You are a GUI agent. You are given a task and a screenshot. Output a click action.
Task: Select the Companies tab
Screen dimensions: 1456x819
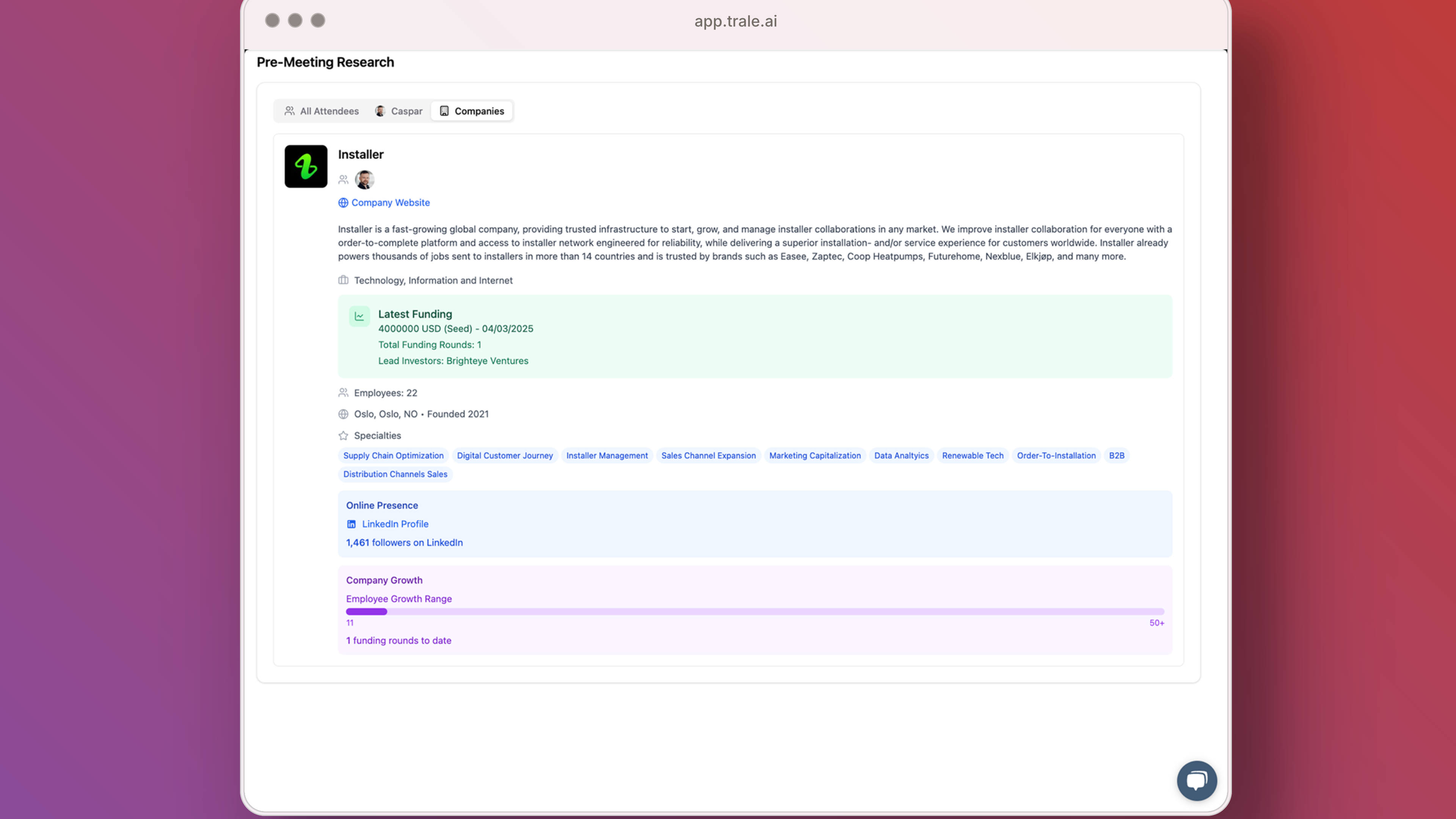[472, 111]
